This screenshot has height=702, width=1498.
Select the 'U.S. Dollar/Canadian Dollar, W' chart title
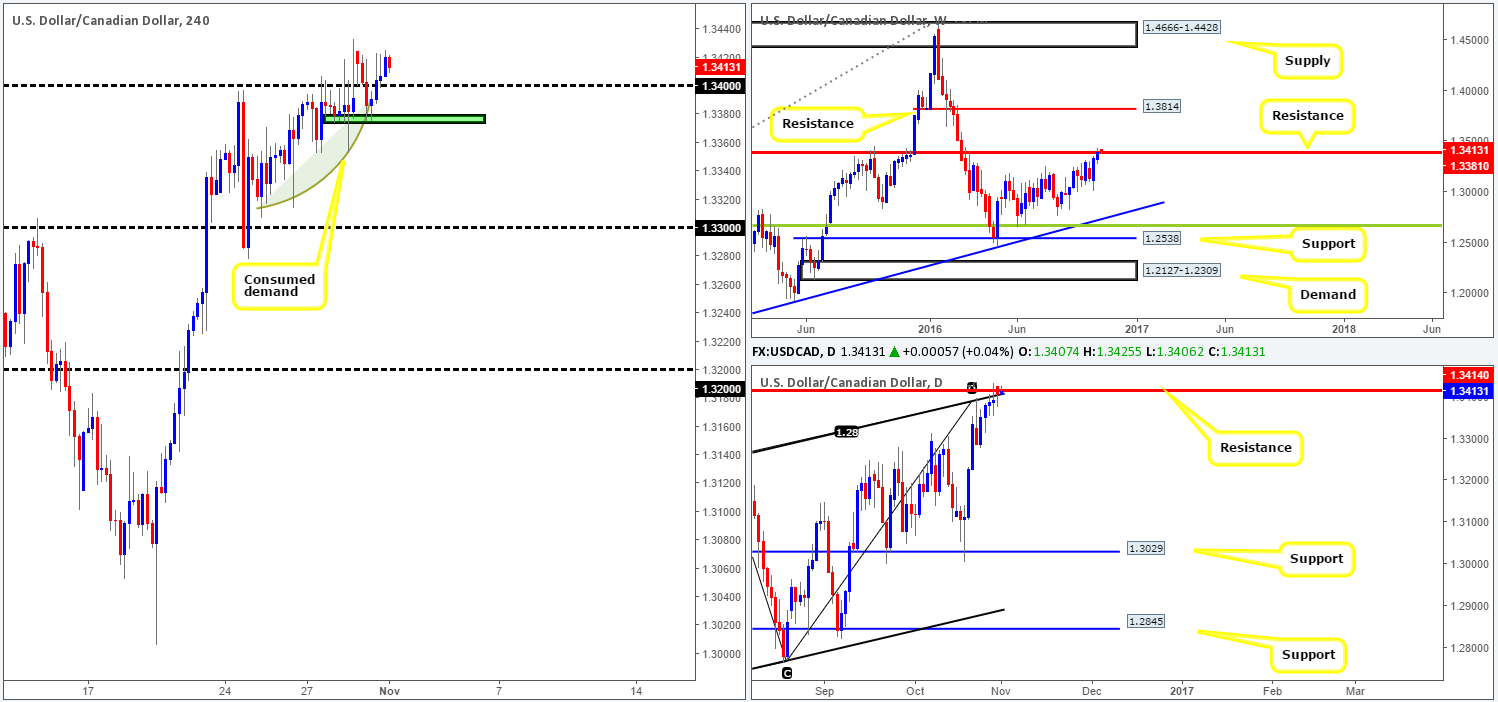(853, 19)
